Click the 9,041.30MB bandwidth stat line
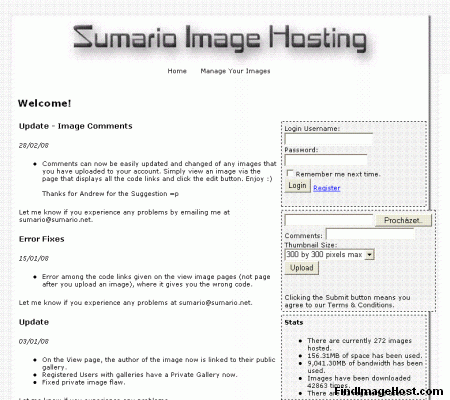Screen dimensions: 450x400 (365, 367)
